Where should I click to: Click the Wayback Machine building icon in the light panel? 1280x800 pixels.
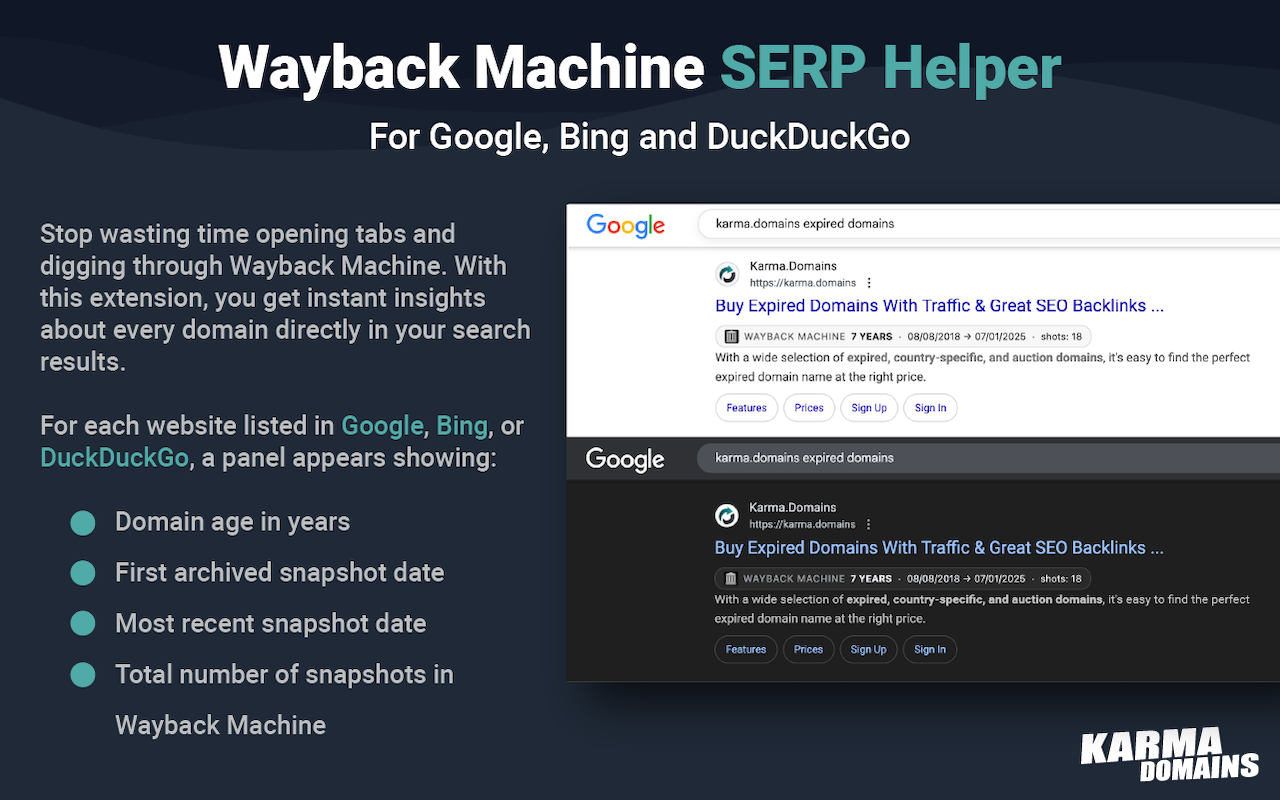(731, 336)
